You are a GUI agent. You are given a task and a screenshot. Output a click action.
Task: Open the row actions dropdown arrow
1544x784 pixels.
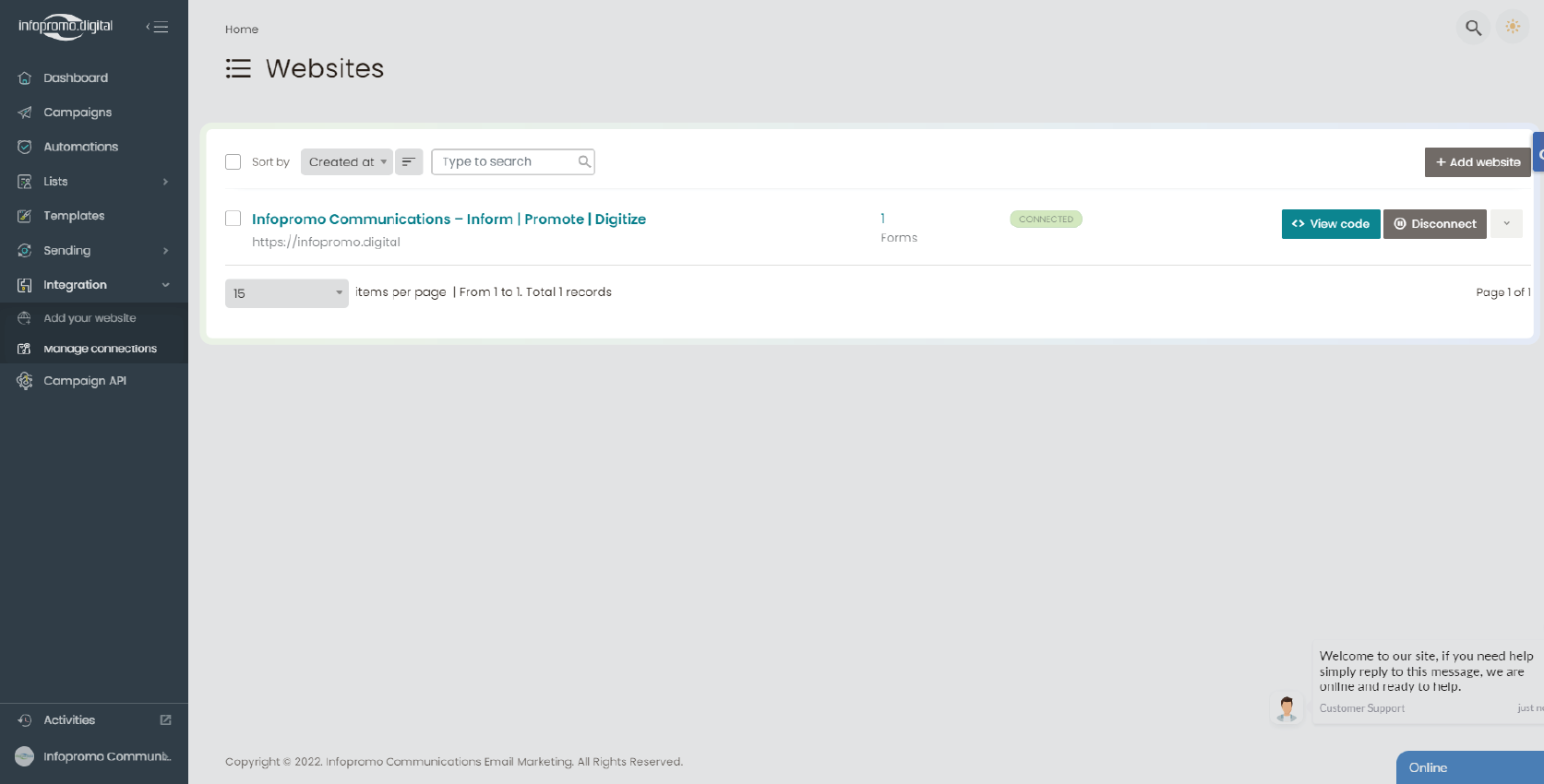1506,224
